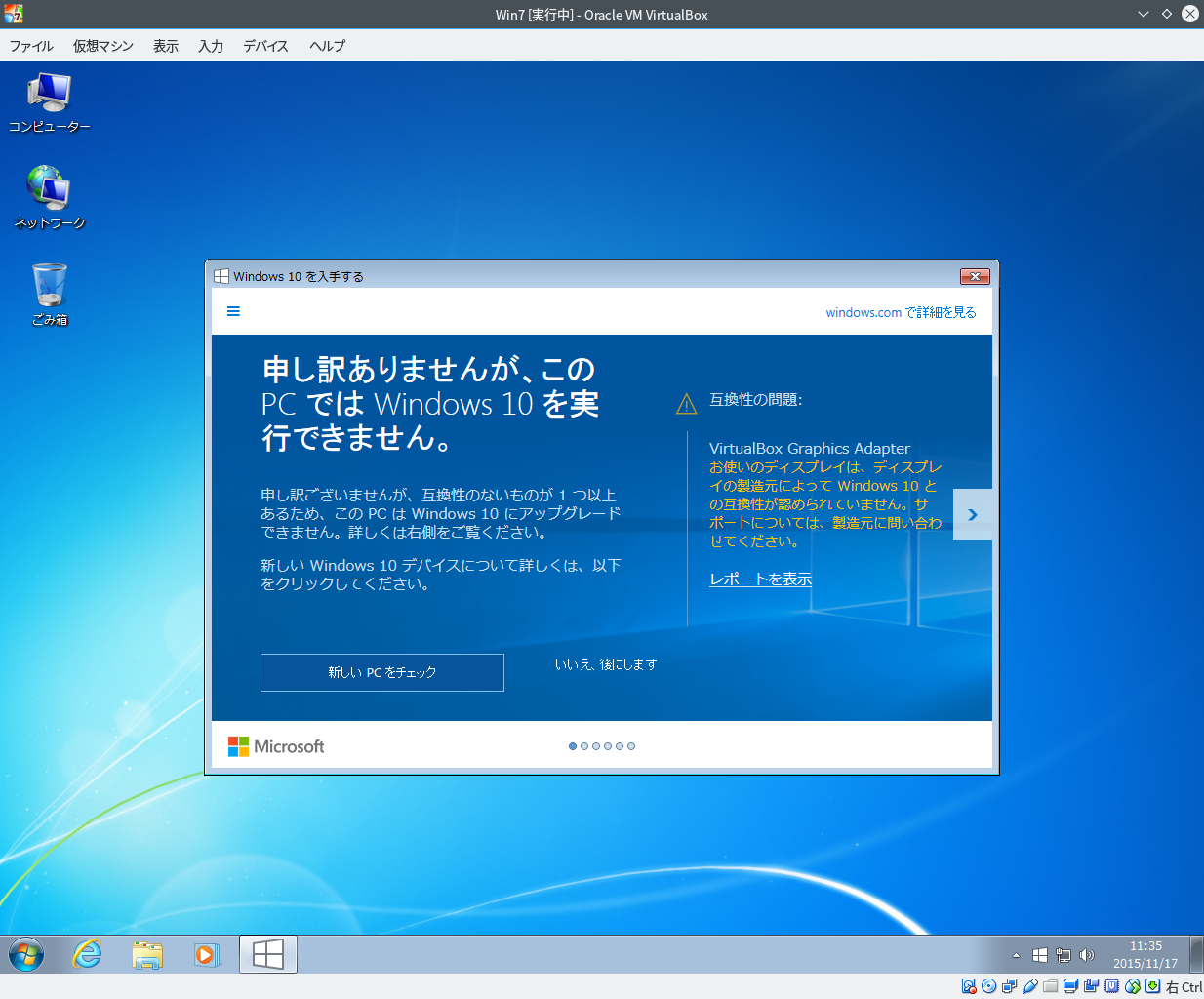Select the first page indicator dot
This screenshot has width=1204, height=999.
pyautogui.click(x=573, y=746)
